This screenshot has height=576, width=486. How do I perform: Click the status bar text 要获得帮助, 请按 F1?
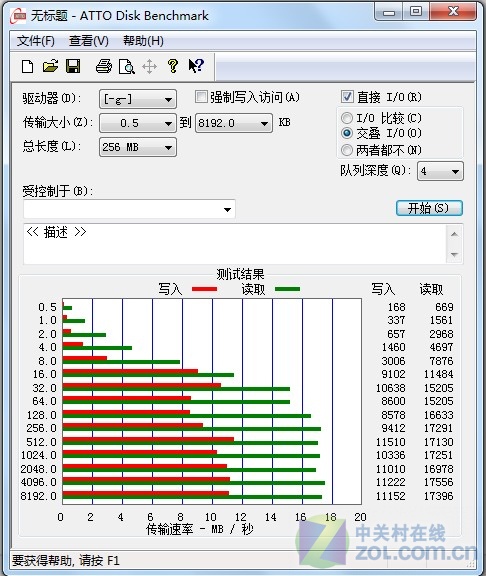[x=66, y=561]
